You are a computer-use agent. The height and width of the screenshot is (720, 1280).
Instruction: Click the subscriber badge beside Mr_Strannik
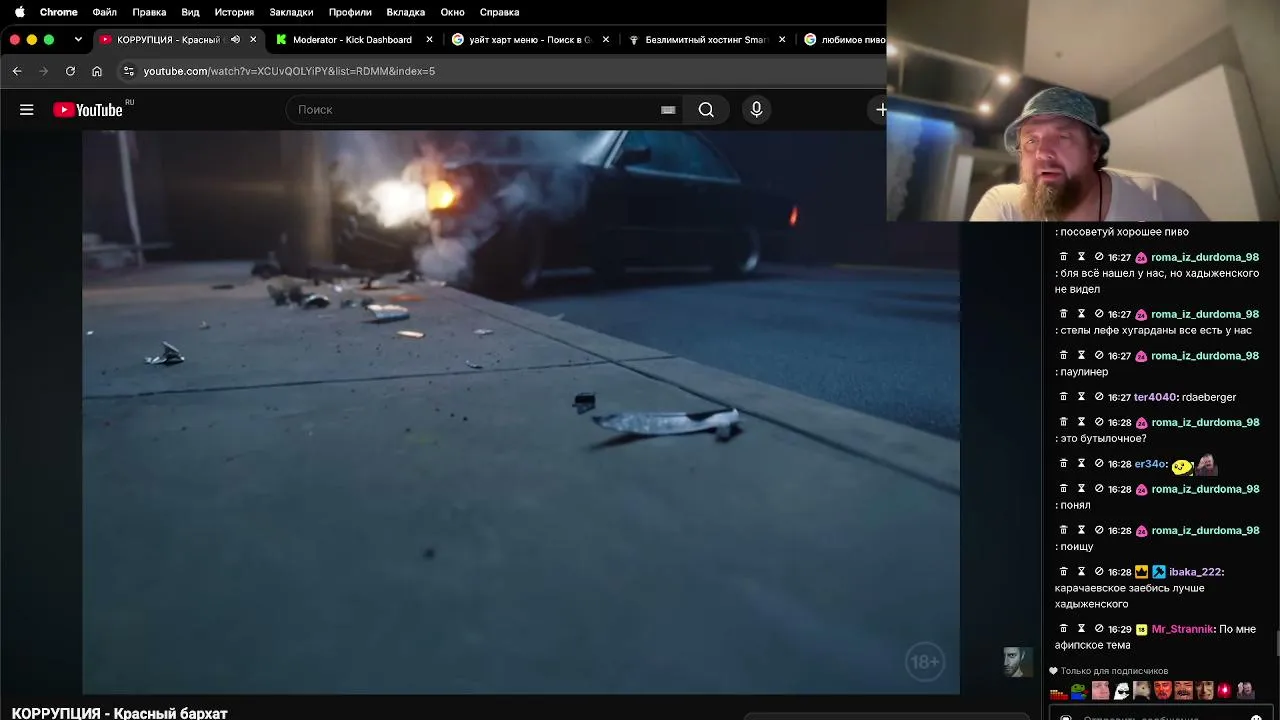click(1141, 629)
